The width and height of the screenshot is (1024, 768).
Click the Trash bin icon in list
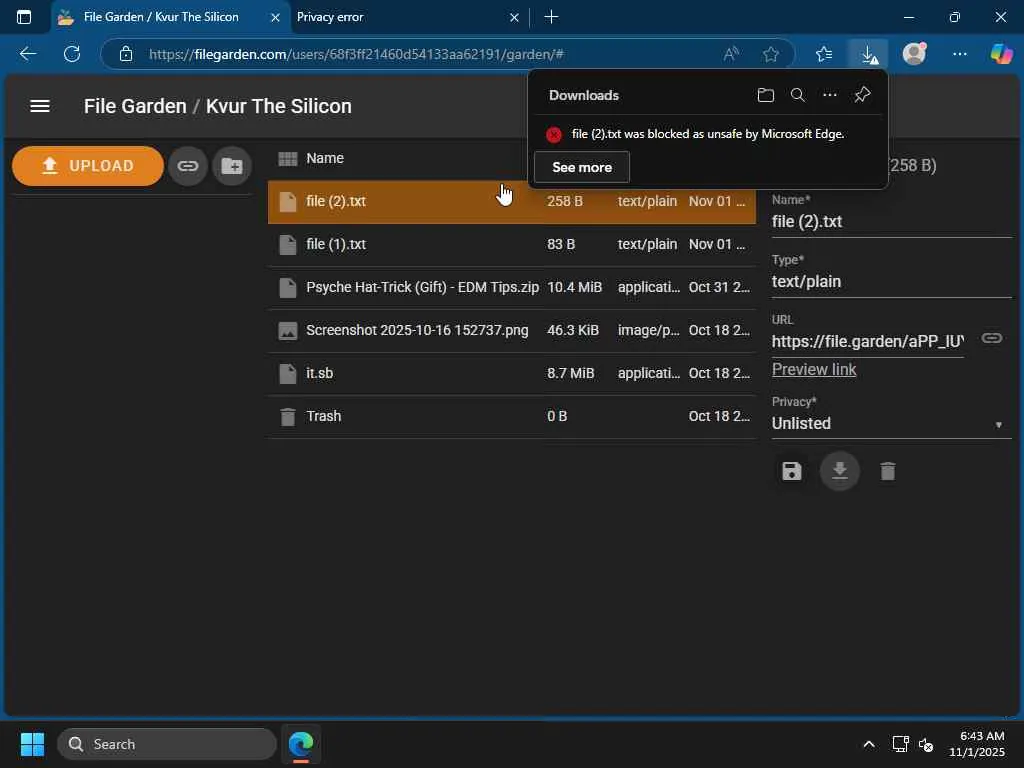[x=287, y=416]
